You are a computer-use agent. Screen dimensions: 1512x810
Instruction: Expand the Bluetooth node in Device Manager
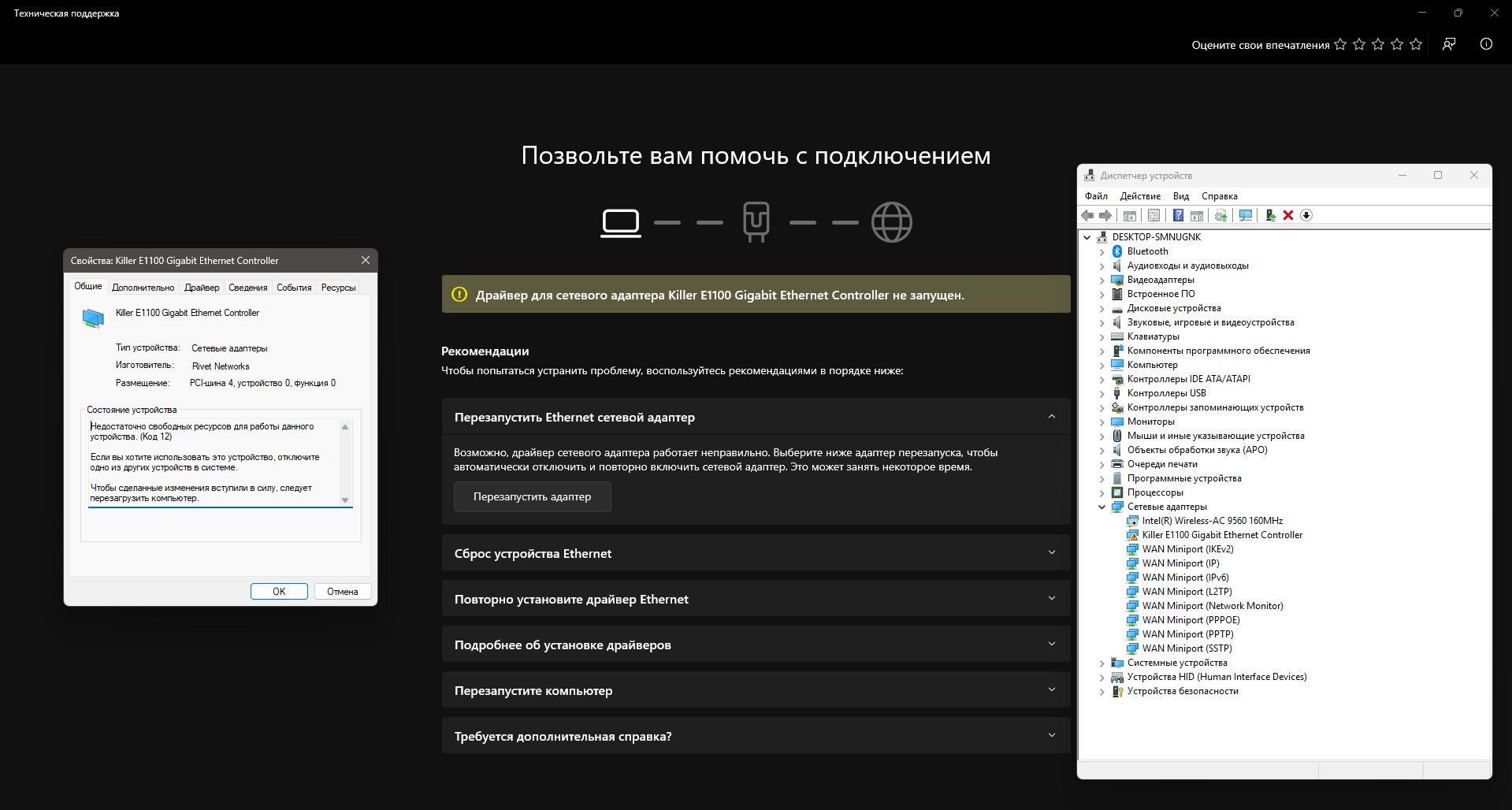[1102, 252]
